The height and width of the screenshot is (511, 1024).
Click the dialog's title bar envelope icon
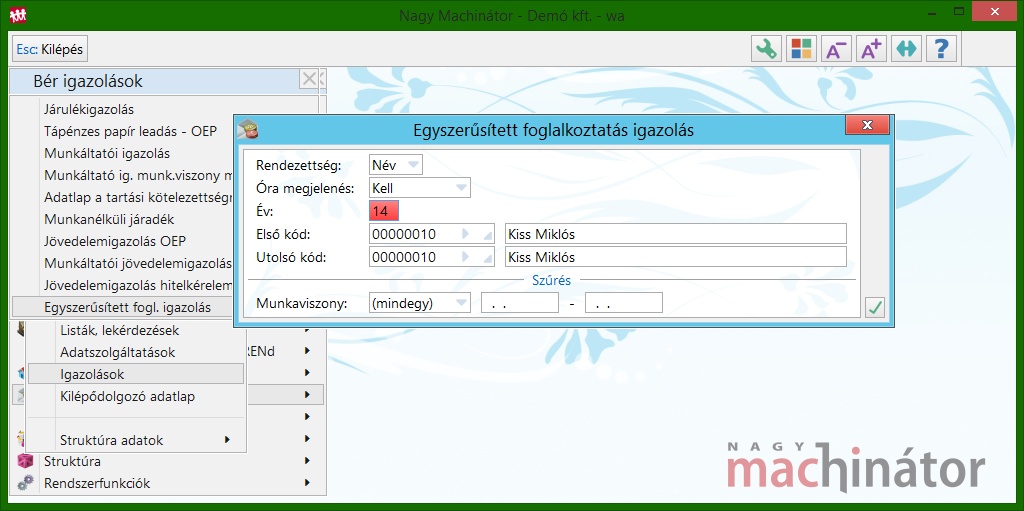tap(248, 129)
